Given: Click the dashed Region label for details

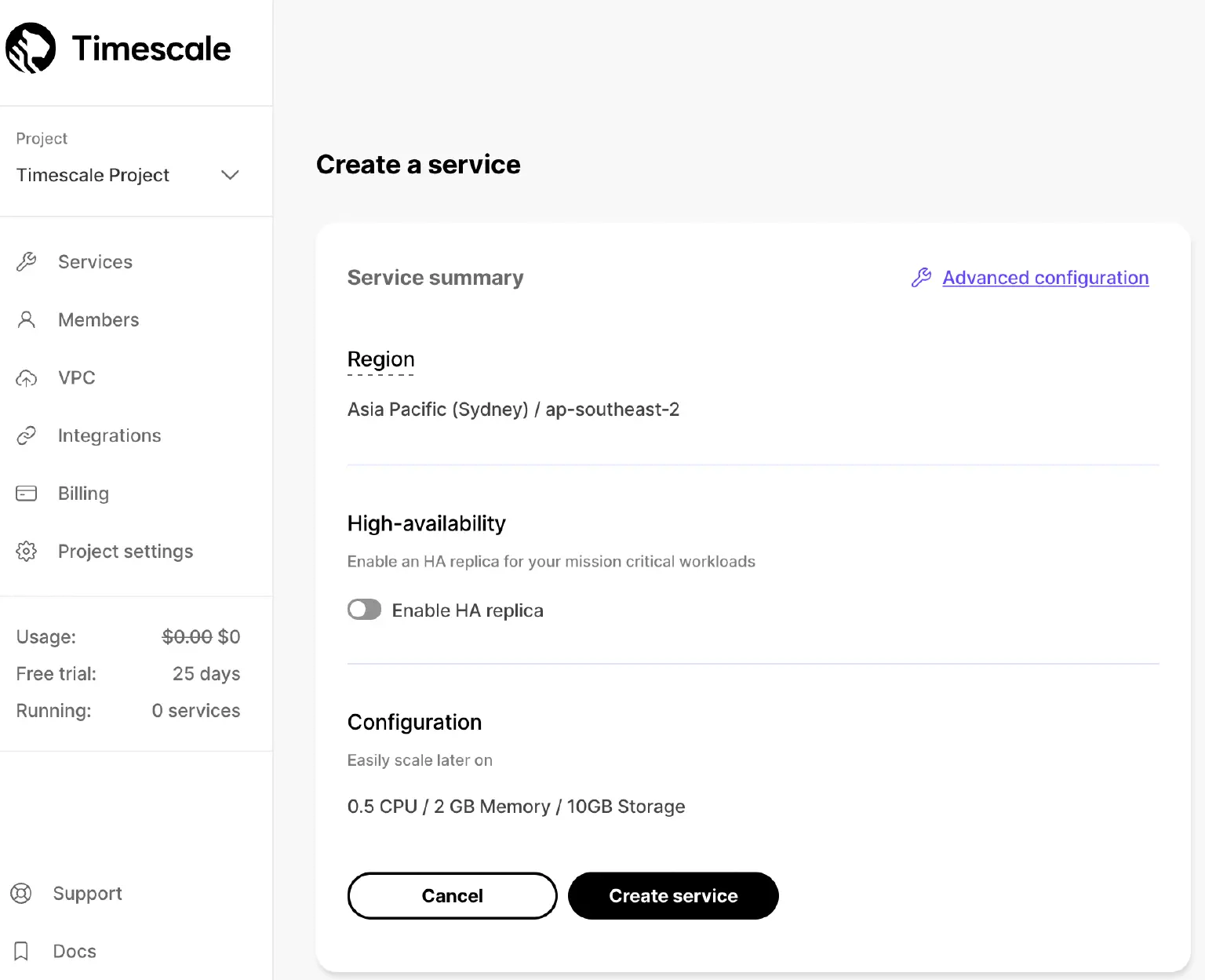Looking at the screenshot, I should 381,360.
